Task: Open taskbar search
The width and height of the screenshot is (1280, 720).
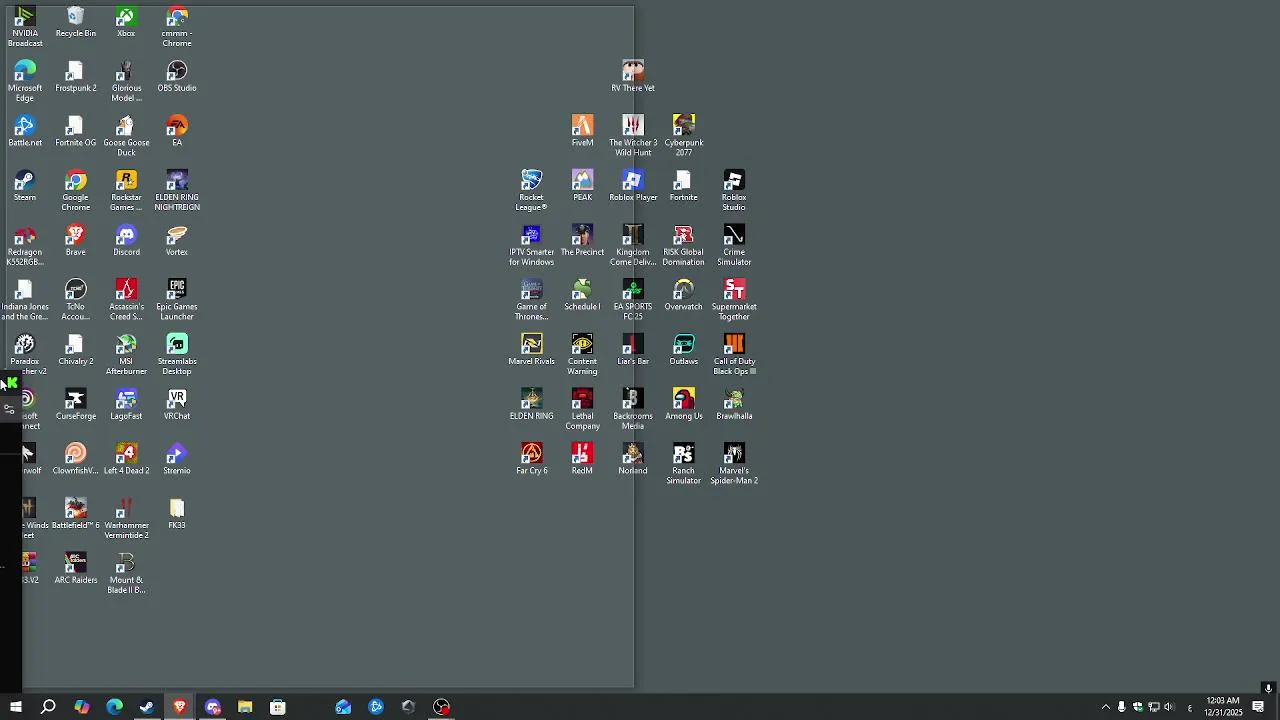Action: 48,707
